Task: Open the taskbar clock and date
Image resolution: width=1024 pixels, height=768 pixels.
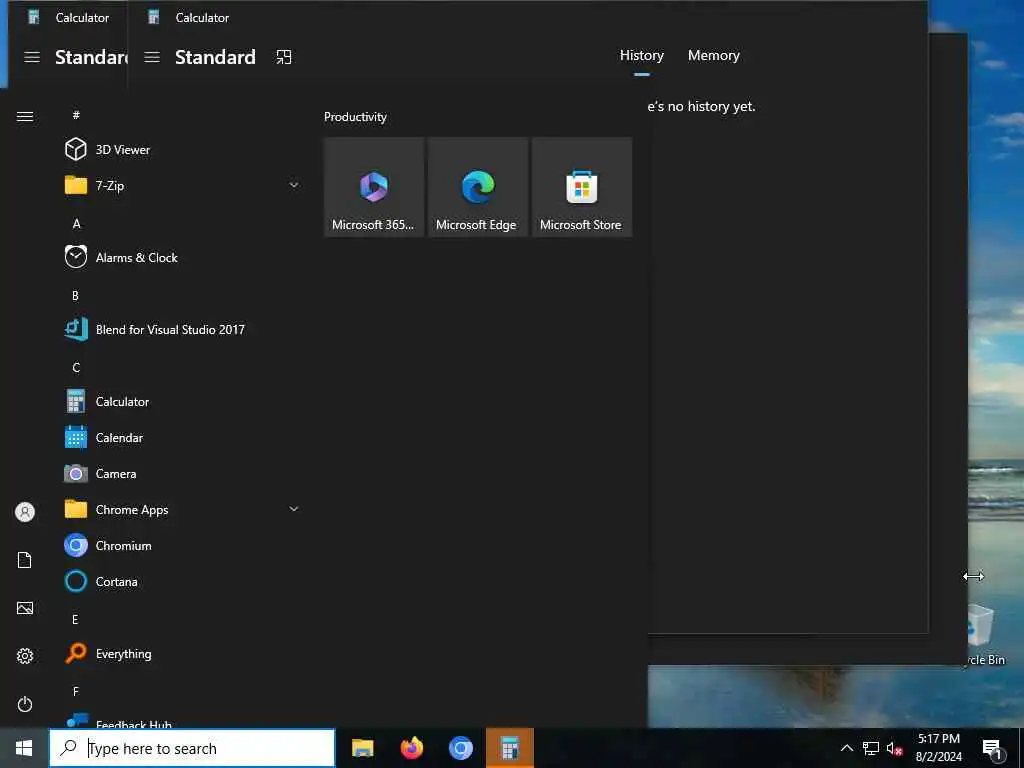Action: pyautogui.click(x=938, y=748)
